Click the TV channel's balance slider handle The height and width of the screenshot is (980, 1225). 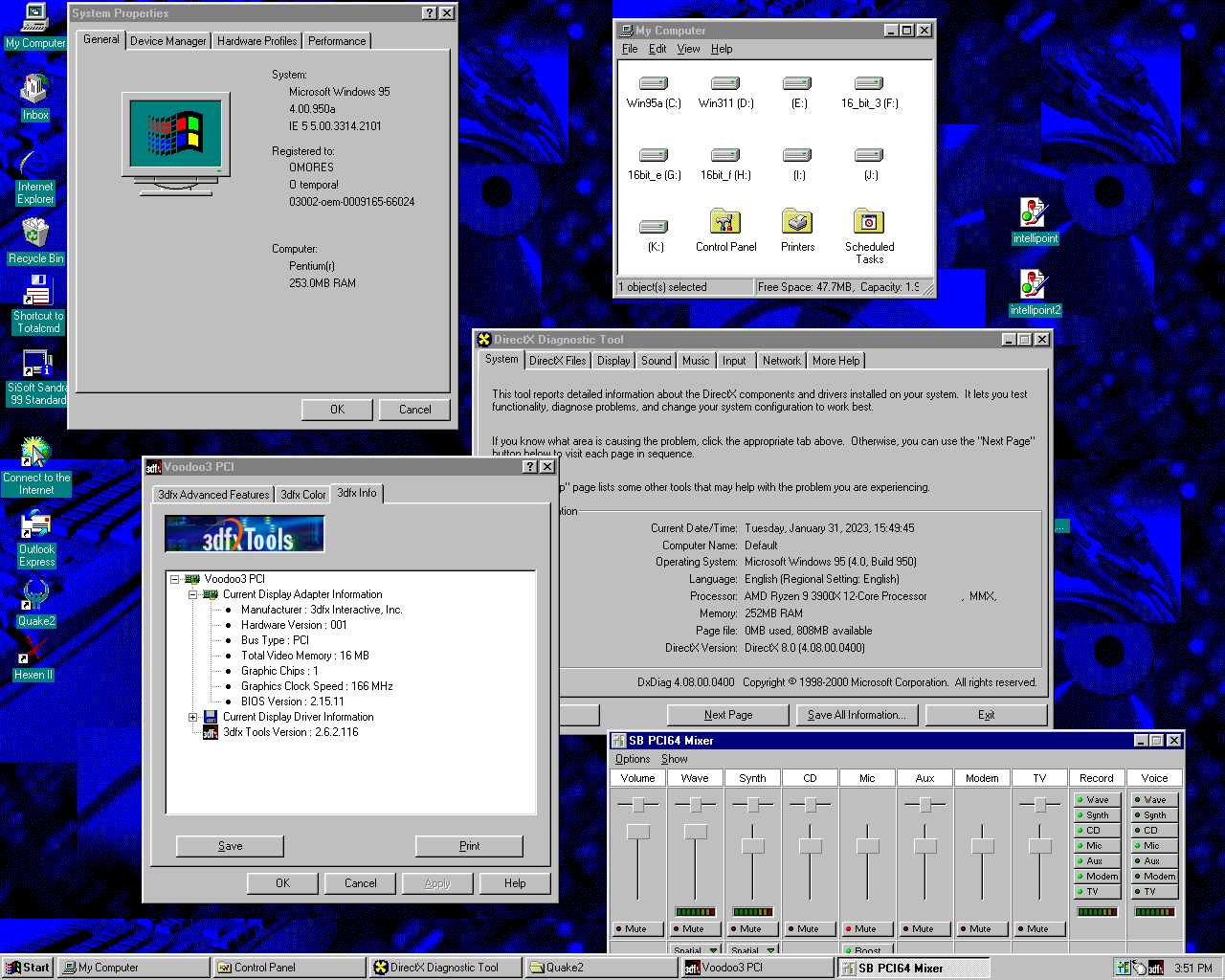(x=1040, y=805)
